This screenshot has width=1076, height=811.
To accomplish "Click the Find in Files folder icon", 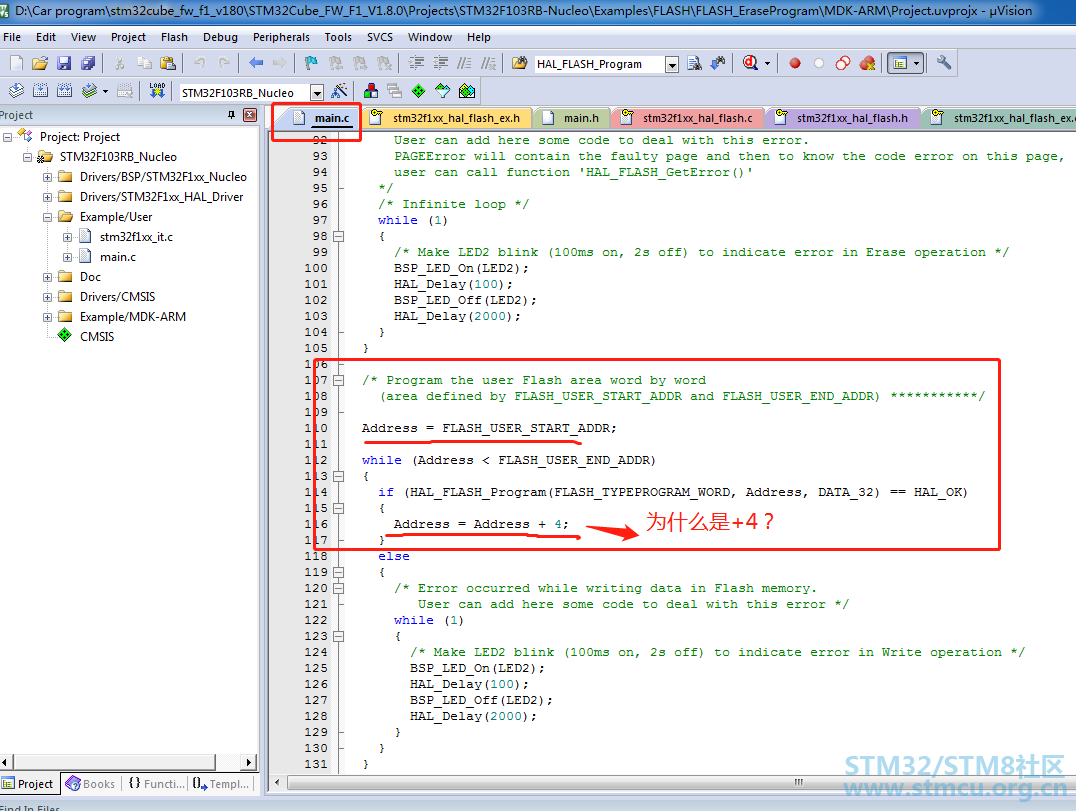I will point(519,63).
